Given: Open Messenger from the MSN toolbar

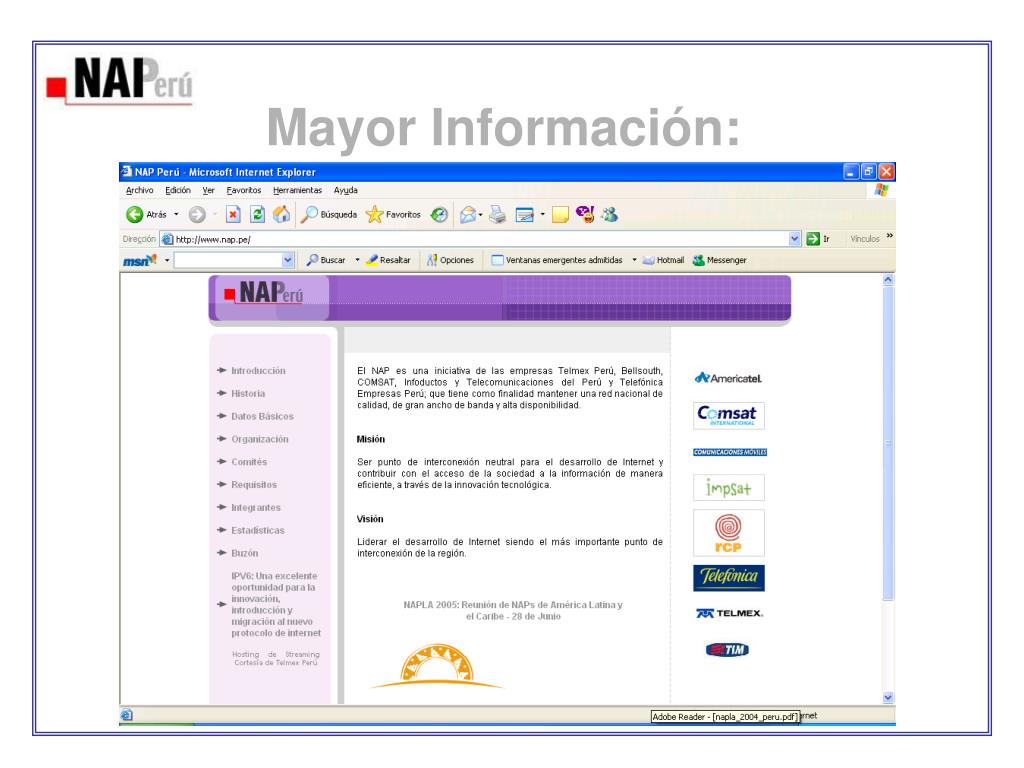Looking at the screenshot, I should tap(720, 260).
